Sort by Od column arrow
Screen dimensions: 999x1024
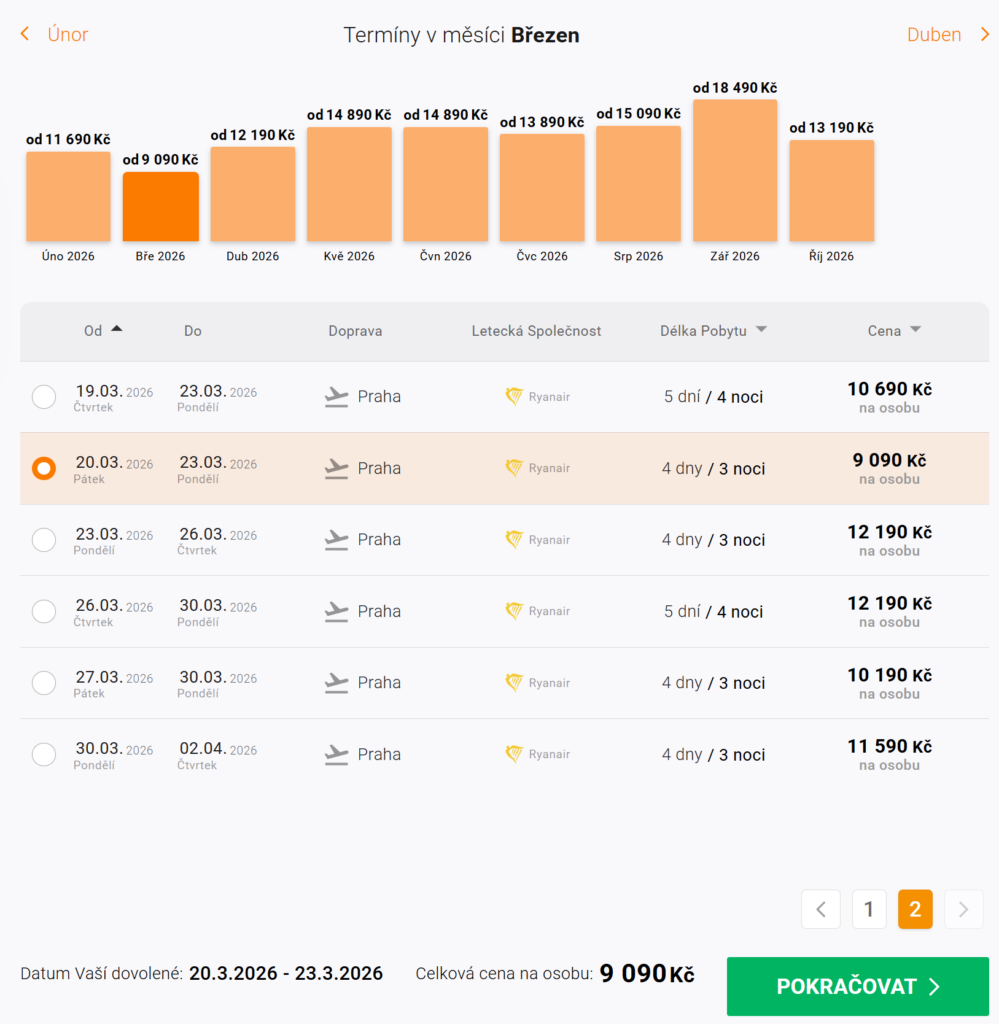pyautogui.click(x=117, y=329)
